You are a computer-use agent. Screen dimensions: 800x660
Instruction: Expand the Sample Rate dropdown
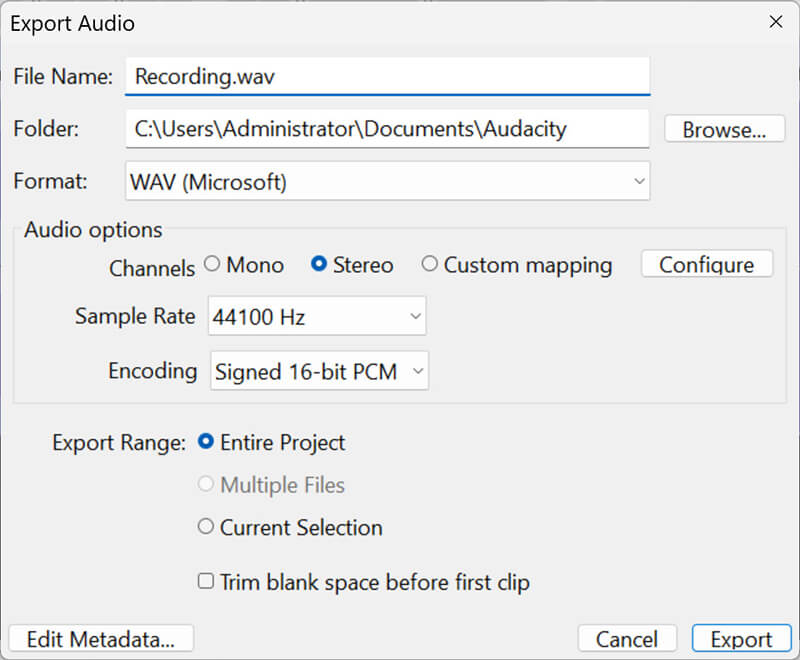[x=317, y=316]
